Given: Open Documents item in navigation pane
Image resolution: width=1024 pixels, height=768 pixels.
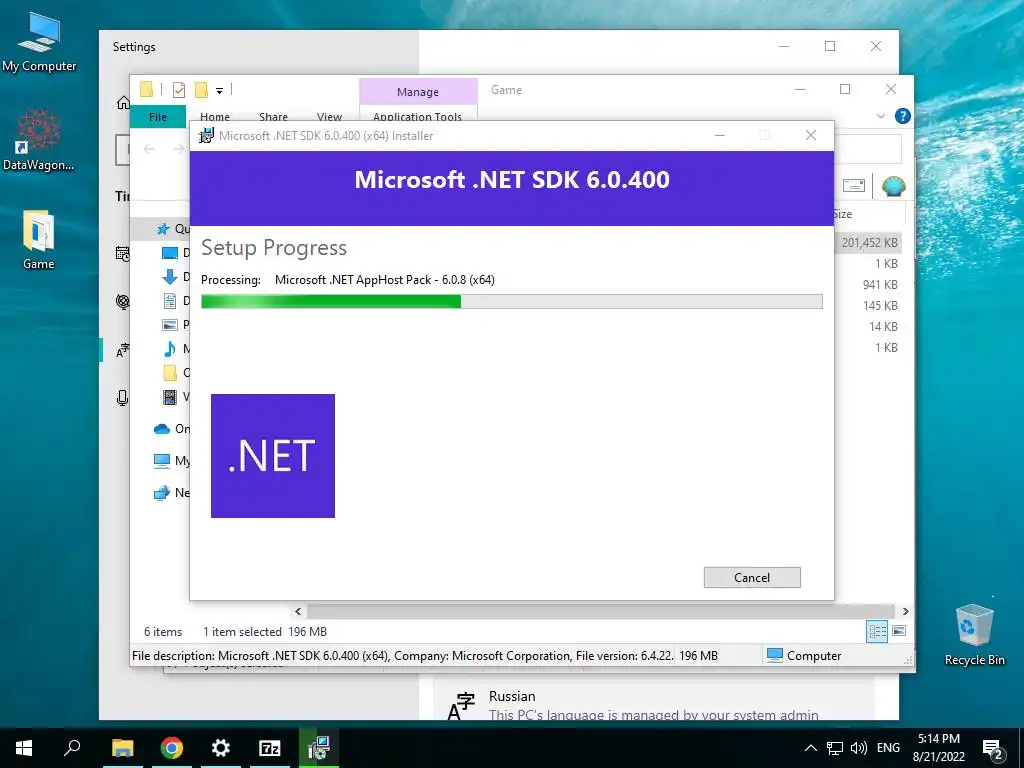Looking at the screenshot, I should [169, 300].
